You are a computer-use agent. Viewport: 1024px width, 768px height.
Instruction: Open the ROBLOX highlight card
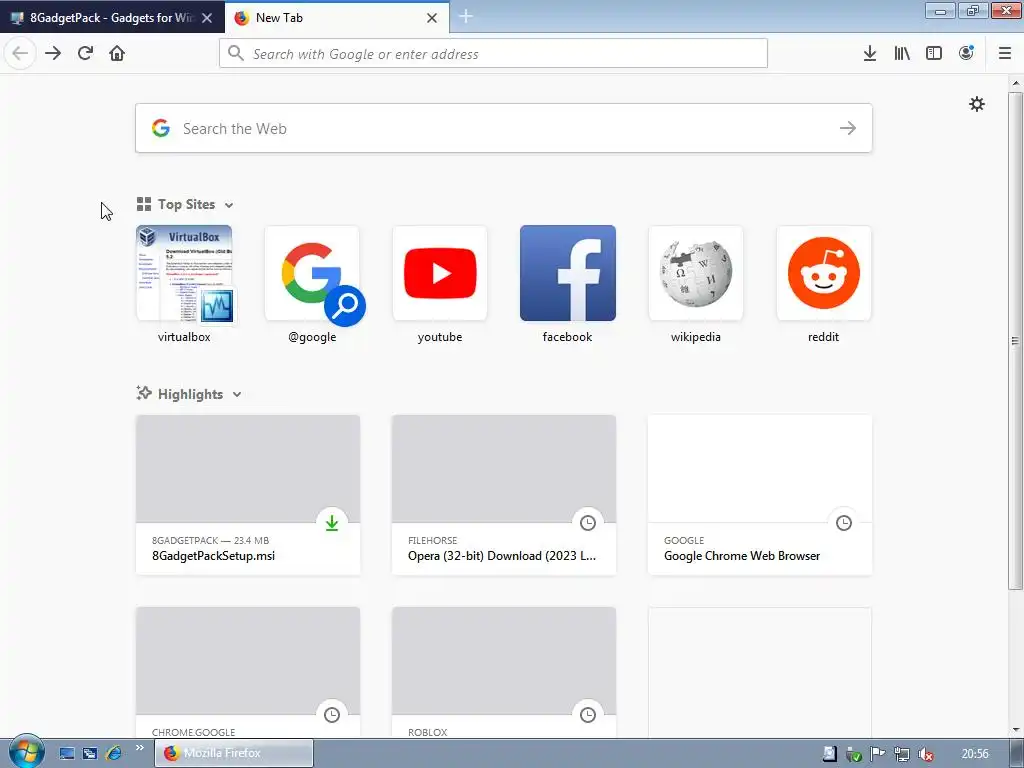coord(504,673)
